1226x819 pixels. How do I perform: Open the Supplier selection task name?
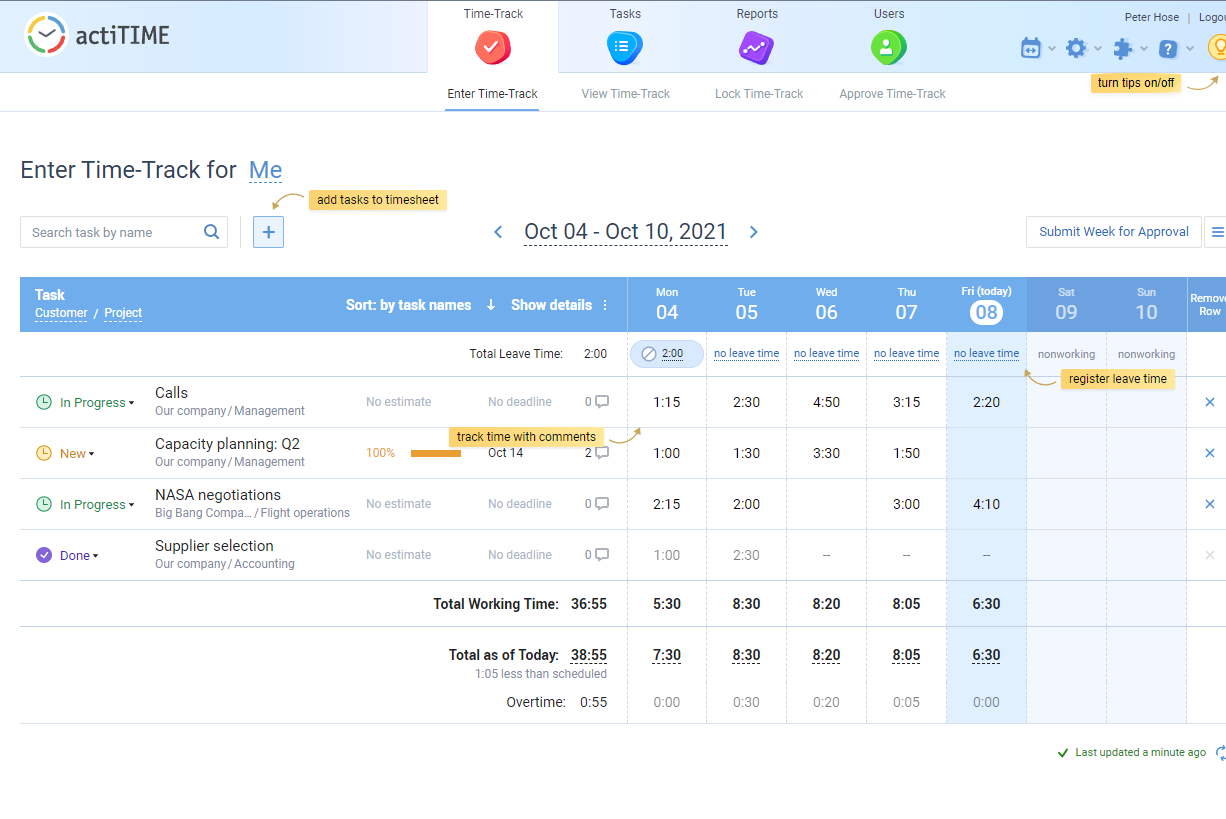214,546
